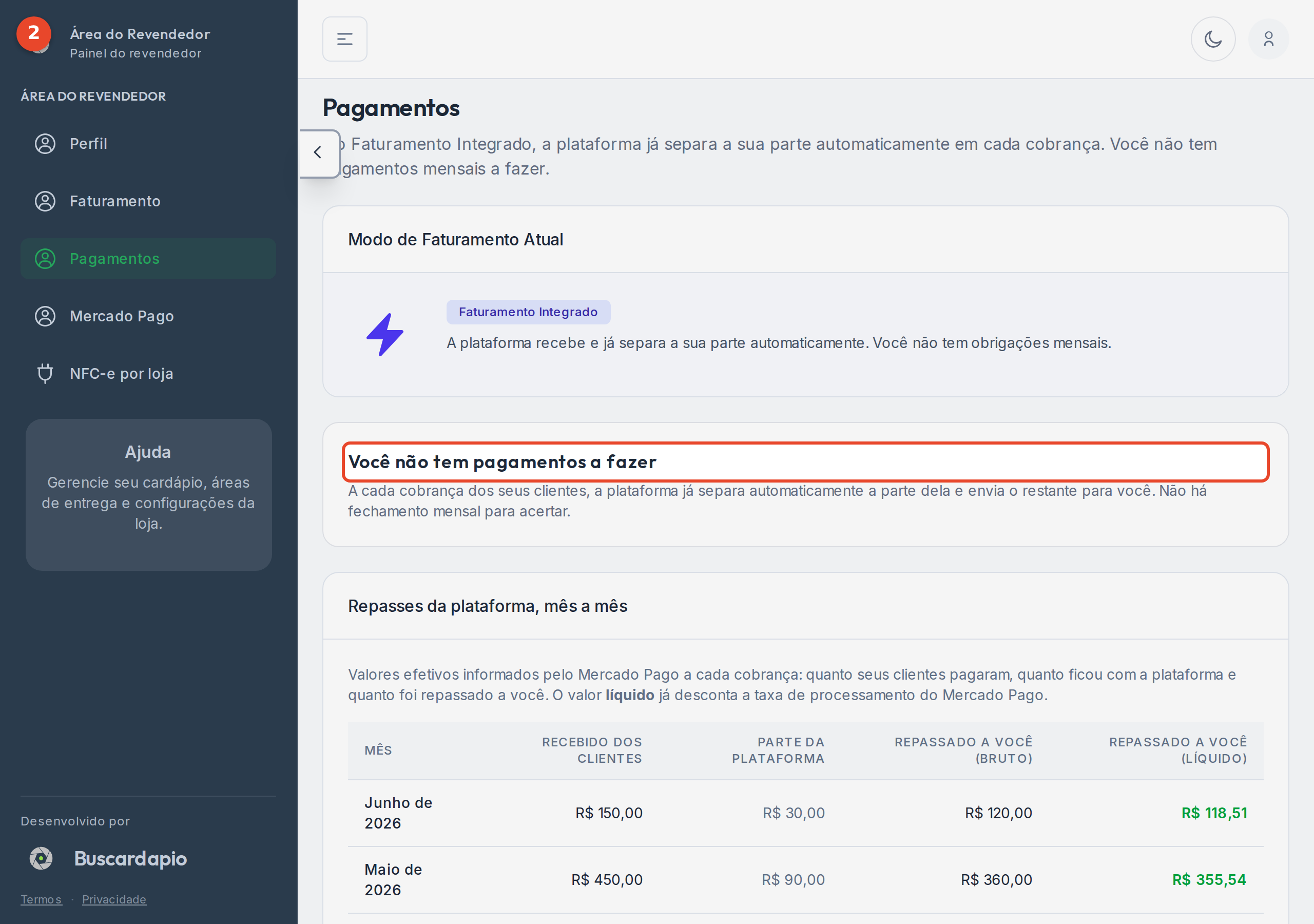The height and width of the screenshot is (924, 1314).
Task: Click the Área do Revendedor header title
Action: (140, 34)
